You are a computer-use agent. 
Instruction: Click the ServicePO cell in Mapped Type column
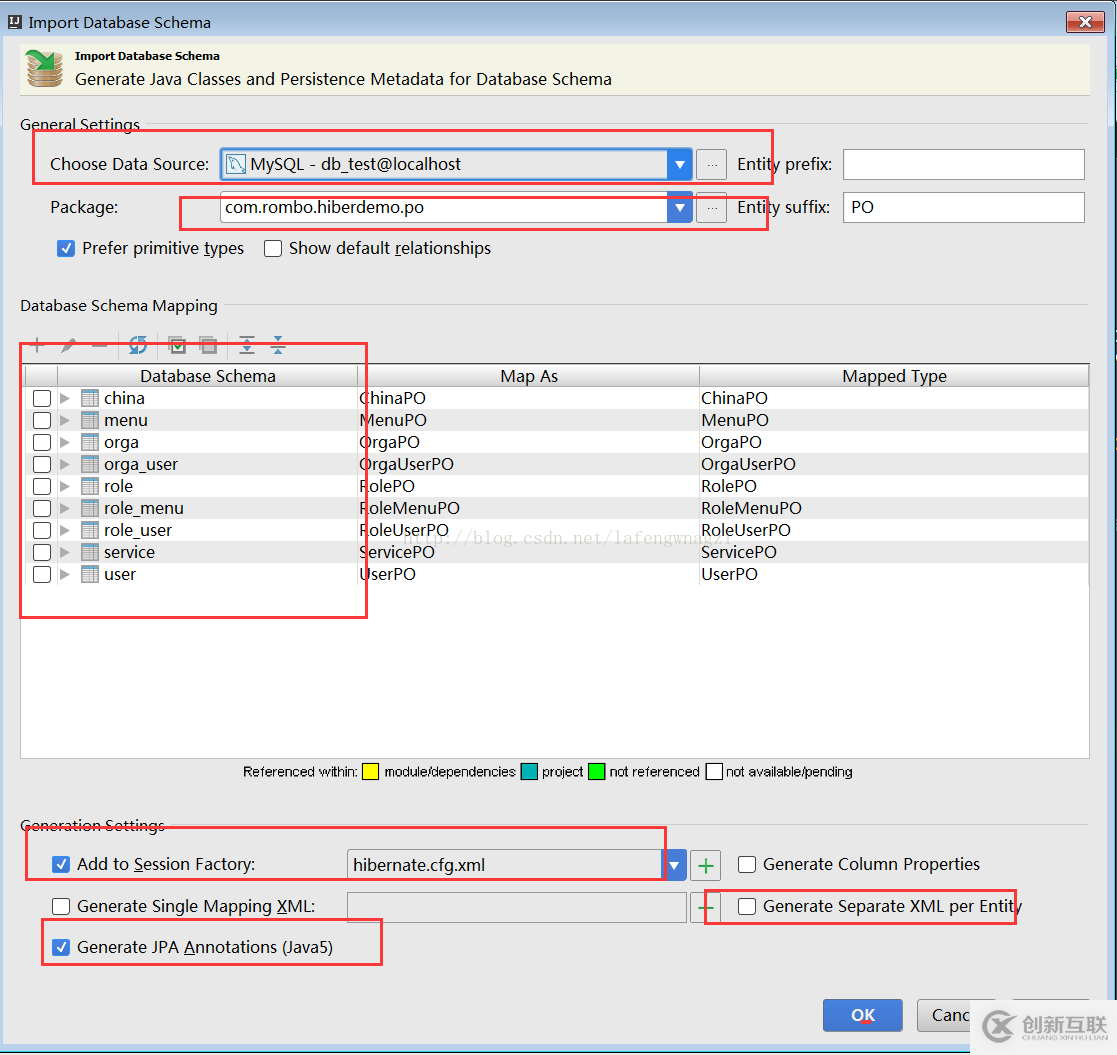point(894,552)
